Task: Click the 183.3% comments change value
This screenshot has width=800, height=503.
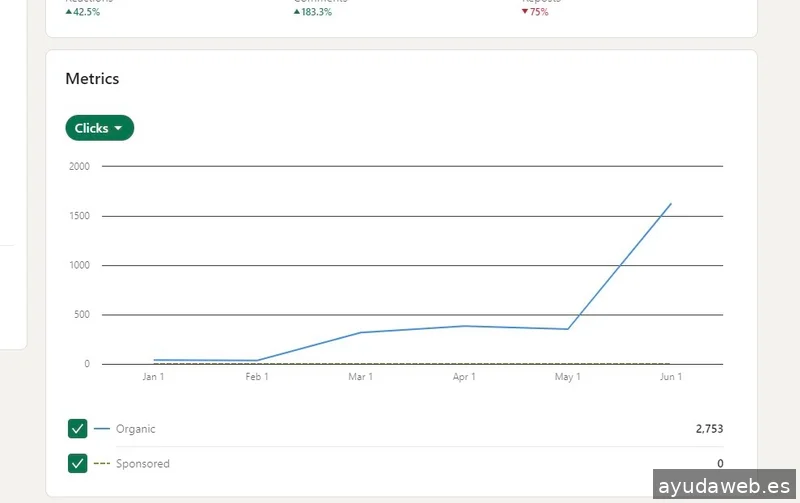Action: click(317, 12)
